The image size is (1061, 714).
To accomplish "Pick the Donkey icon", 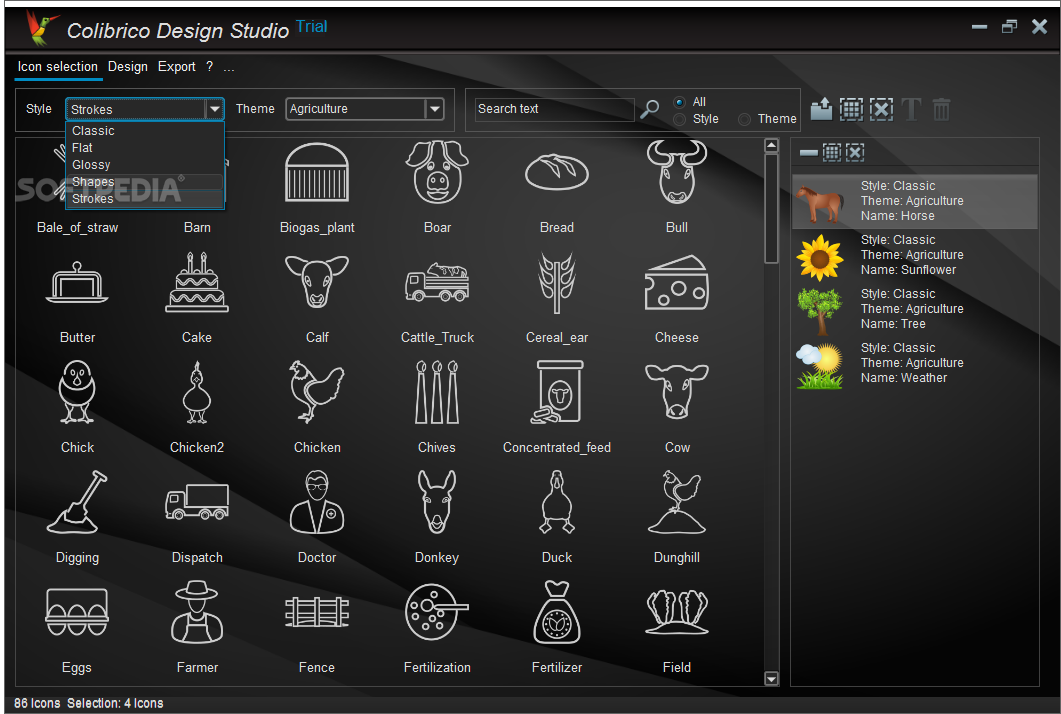I will (x=437, y=502).
